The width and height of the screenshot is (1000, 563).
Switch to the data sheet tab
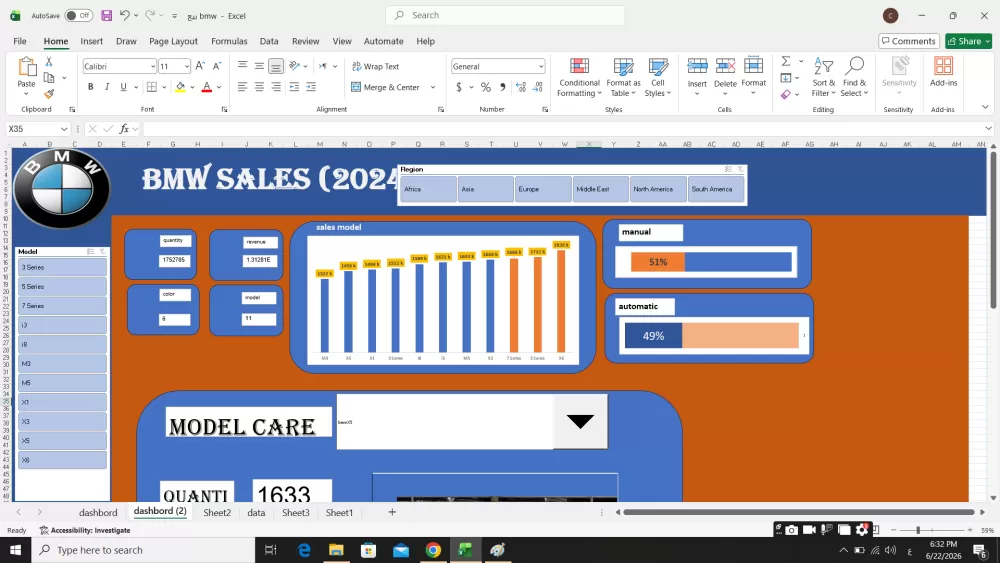click(x=256, y=513)
